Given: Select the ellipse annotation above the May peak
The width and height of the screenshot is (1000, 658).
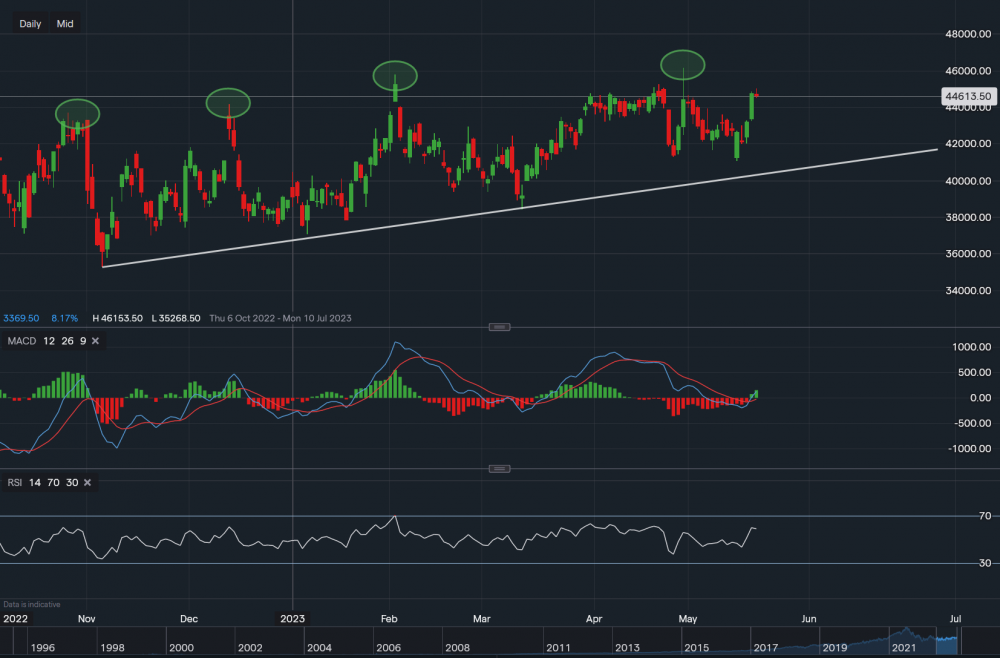Looking at the screenshot, I should tap(683, 64).
